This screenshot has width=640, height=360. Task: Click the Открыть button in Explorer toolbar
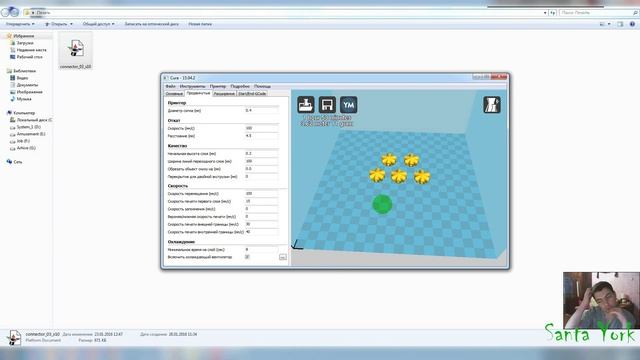(59, 24)
